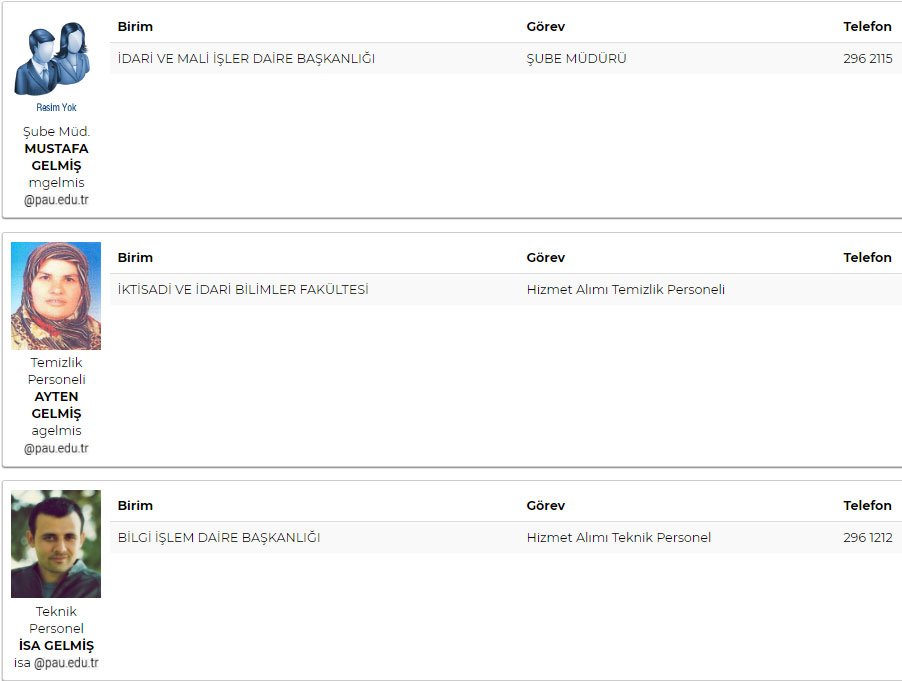Click BİLGİ İŞLEM DAİRE BAŞKANLIĞI unit
Viewport: 902px width, 681px height.
219,537
